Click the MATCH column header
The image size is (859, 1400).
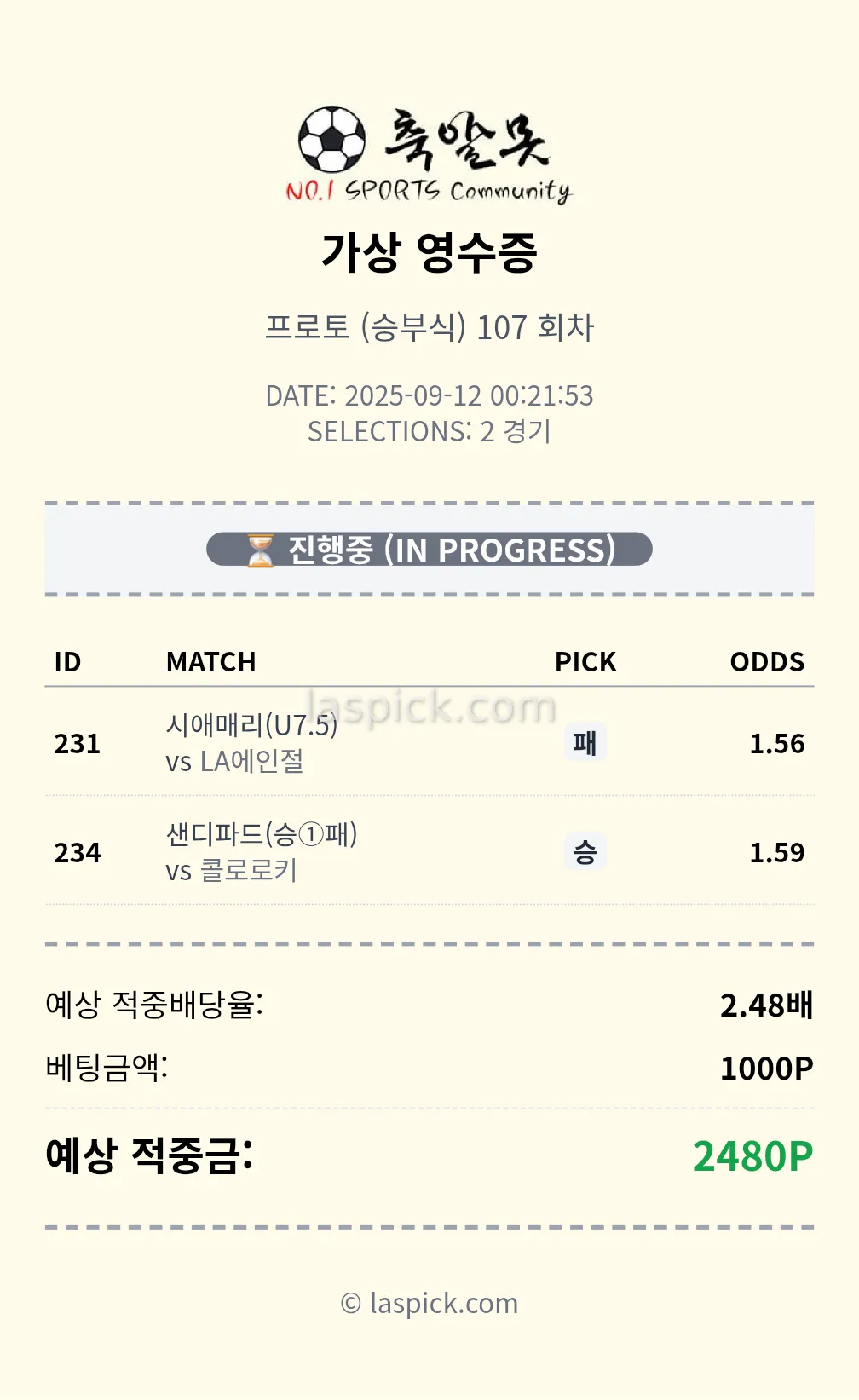click(210, 662)
